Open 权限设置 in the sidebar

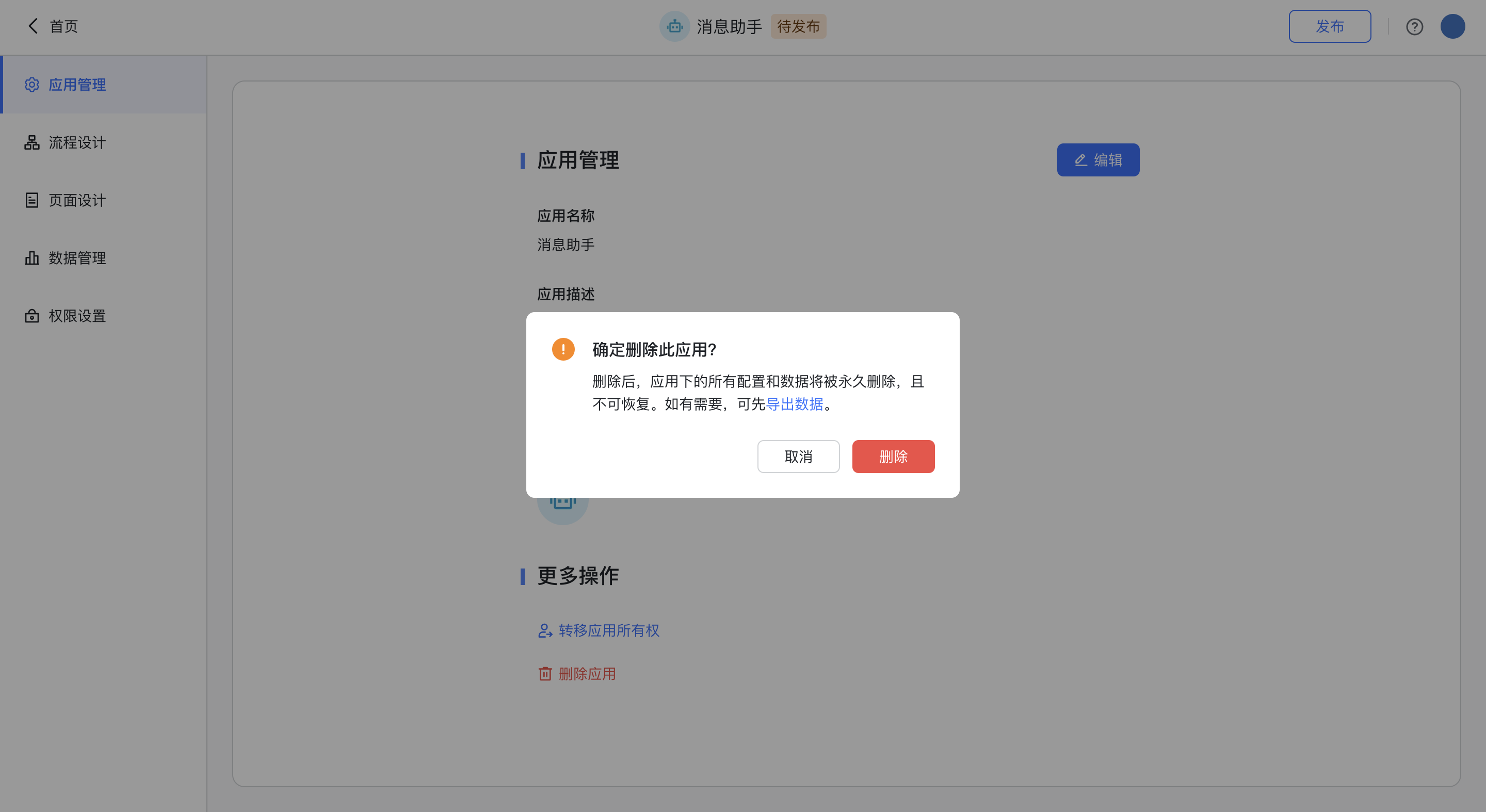coord(104,315)
